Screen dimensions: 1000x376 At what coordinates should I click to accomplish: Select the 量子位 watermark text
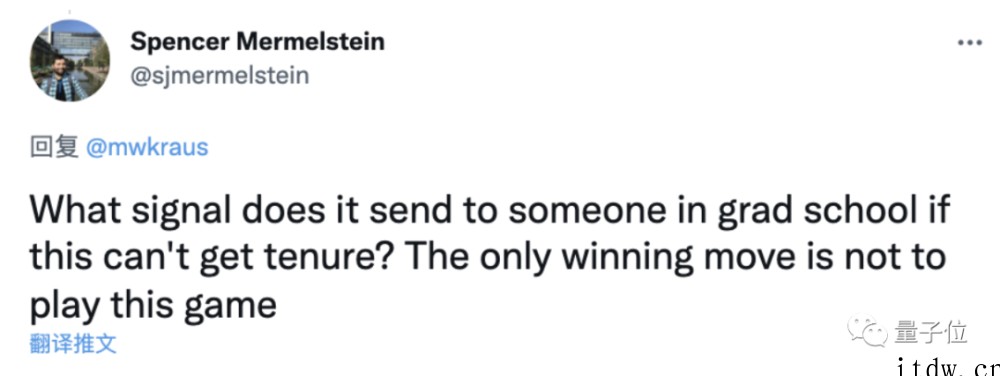coord(930,332)
